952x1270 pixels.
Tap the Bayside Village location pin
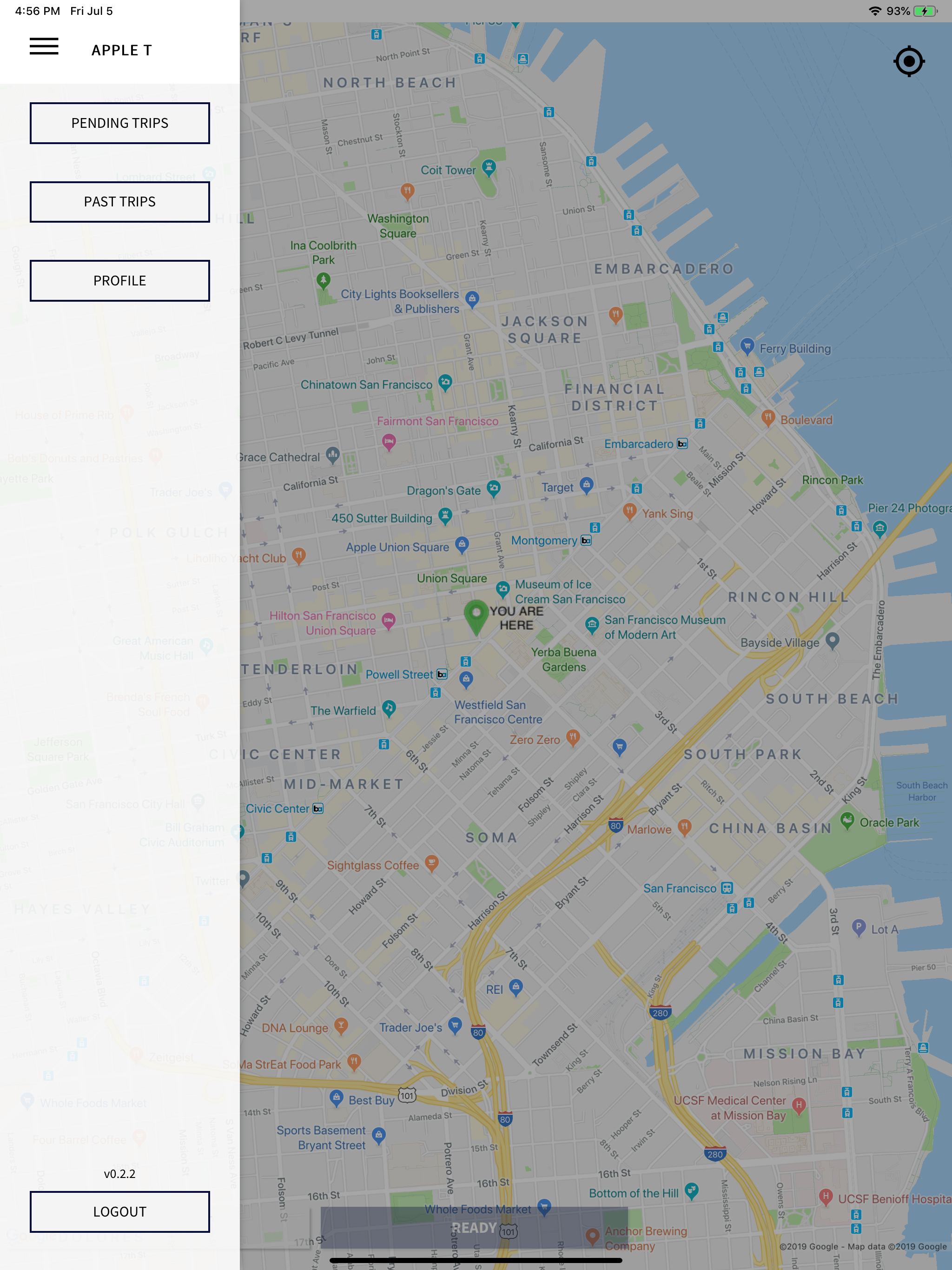[x=833, y=641]
